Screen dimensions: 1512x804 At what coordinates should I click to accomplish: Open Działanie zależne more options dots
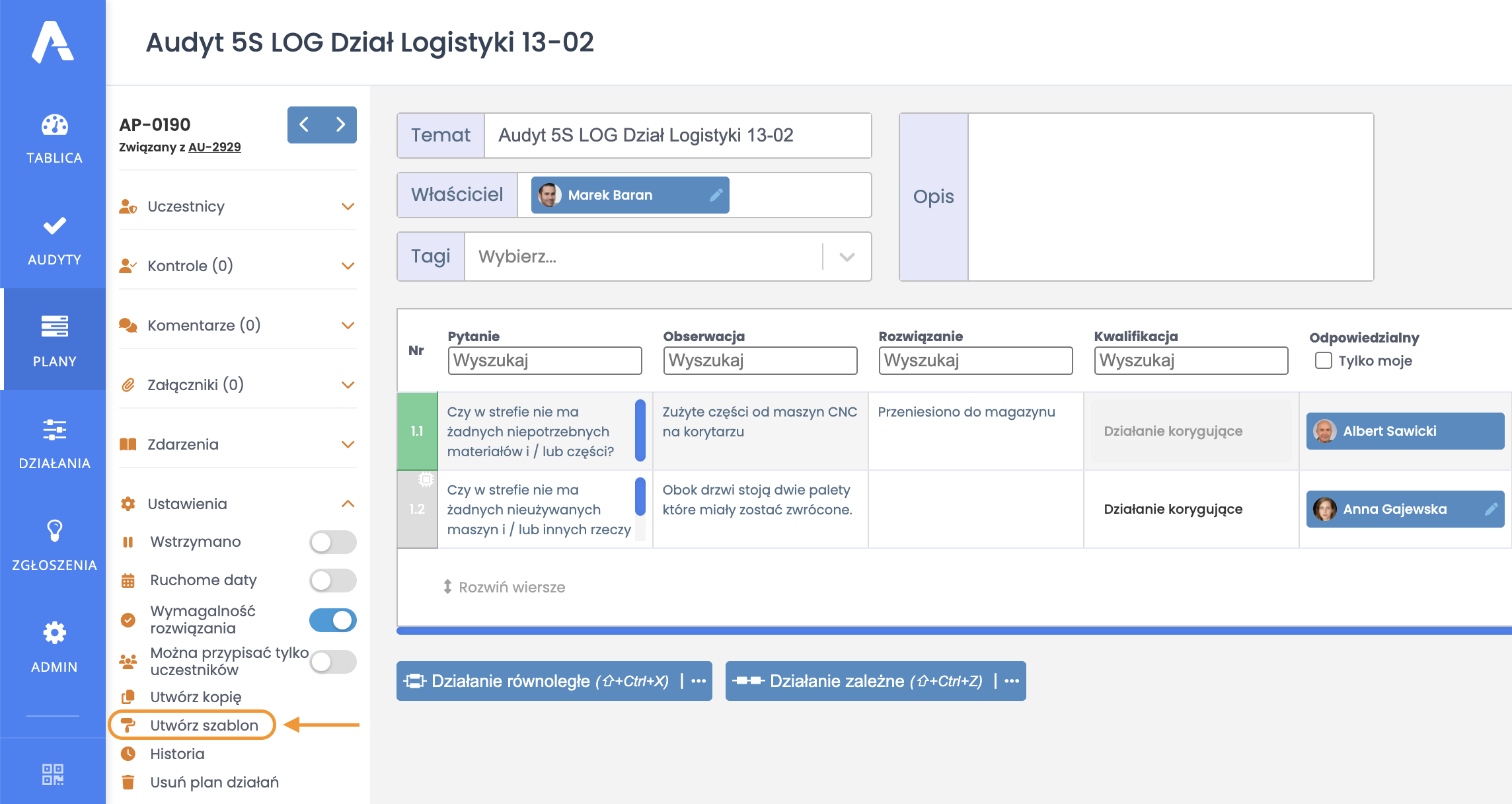[1012, 681]
